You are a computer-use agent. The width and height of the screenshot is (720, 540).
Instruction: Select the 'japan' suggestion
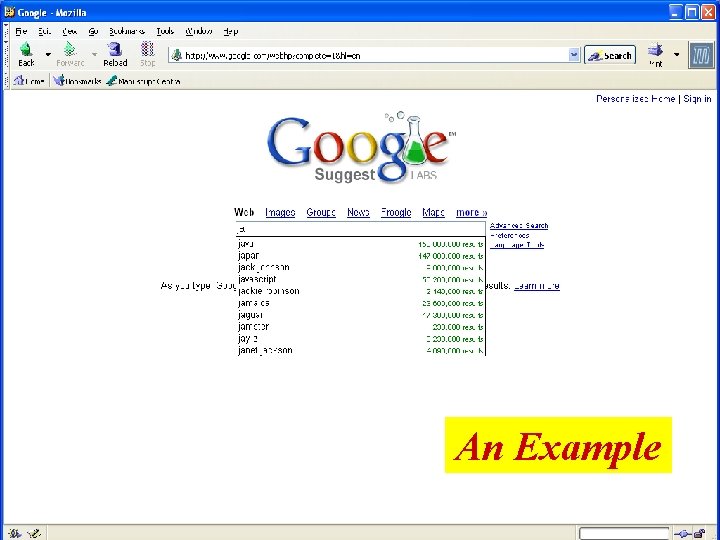361,256
